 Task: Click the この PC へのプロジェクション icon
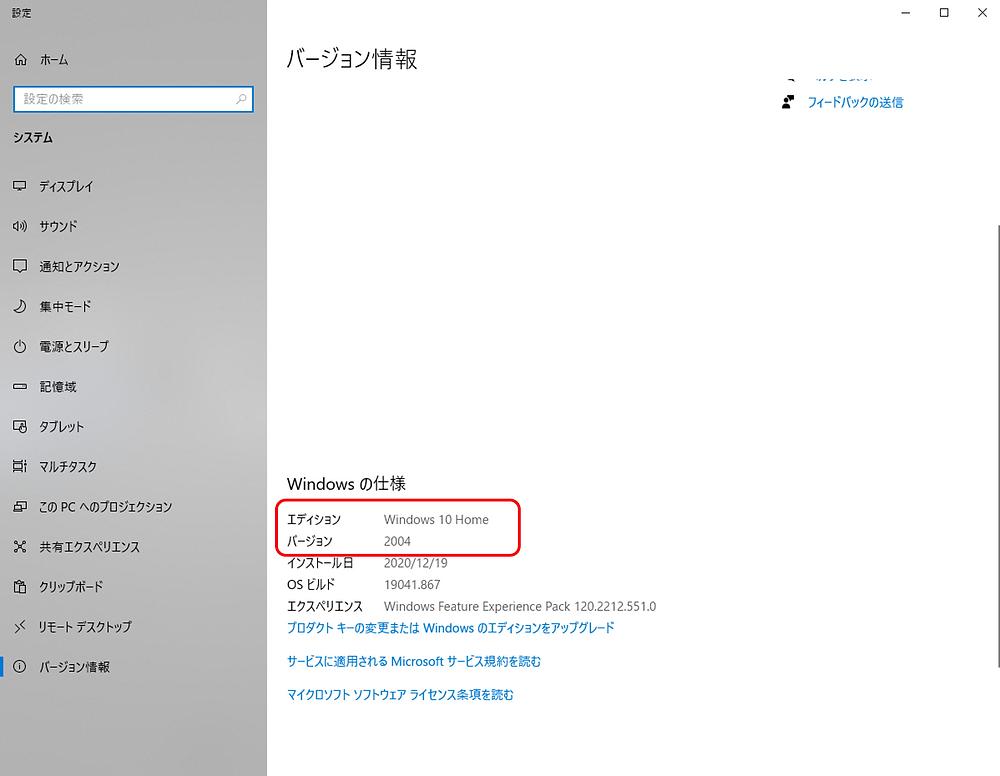20,506
